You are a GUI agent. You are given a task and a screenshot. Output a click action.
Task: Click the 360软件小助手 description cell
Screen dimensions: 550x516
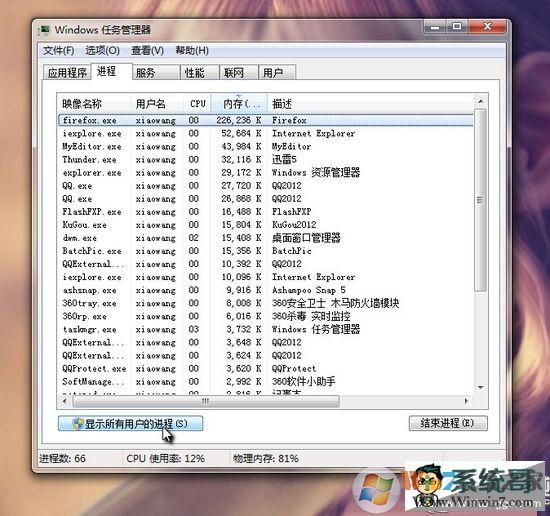coord(304,381)
